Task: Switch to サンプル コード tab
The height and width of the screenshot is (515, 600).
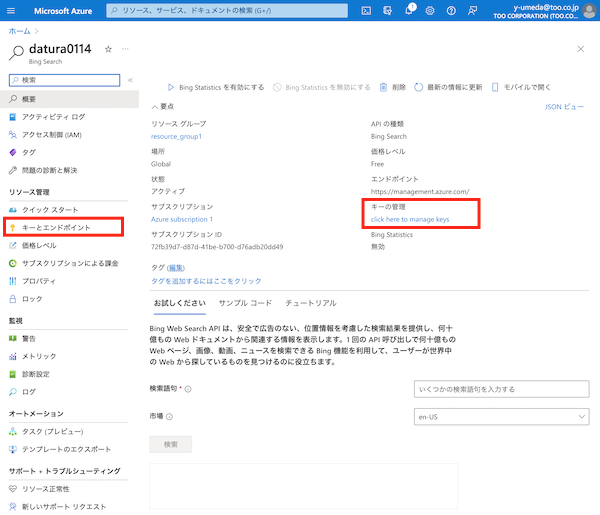Action: tap(245, 303)
